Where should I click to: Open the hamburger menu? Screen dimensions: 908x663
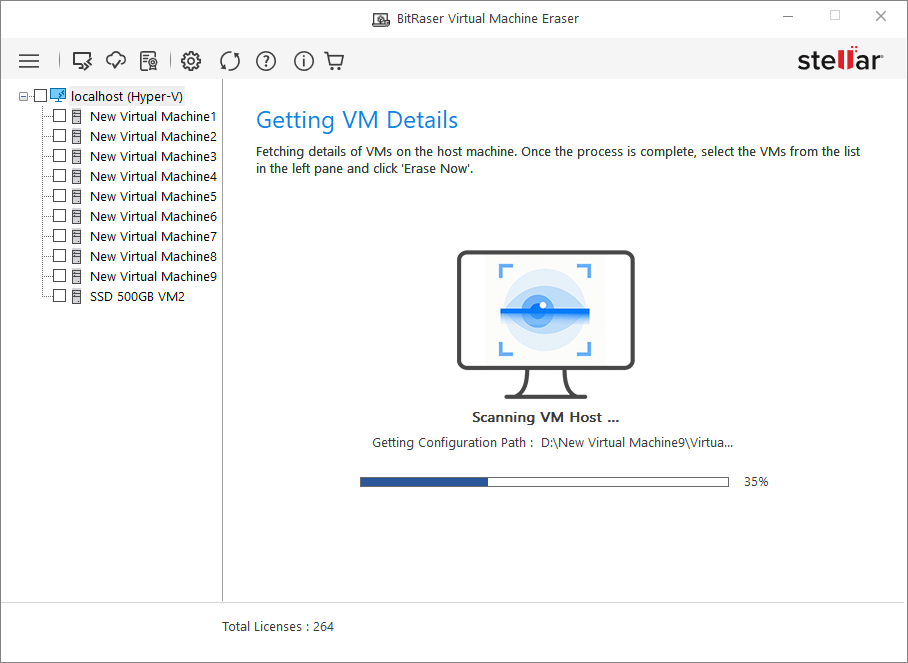point(29,61)
